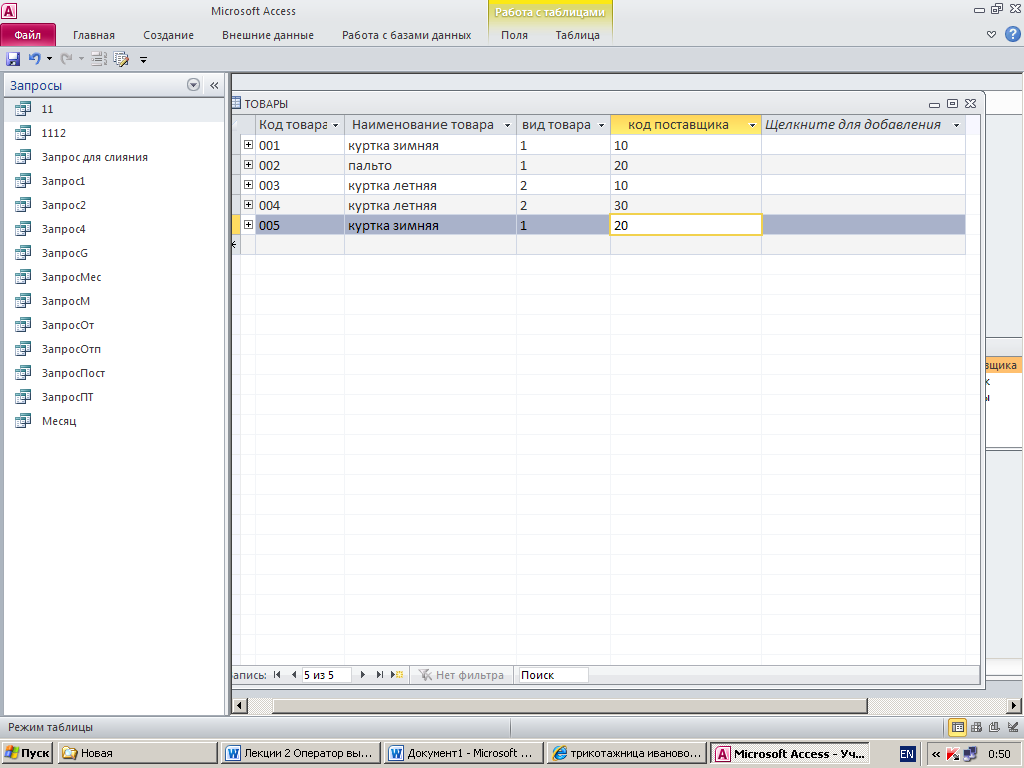
Task: Click the EN language indicator in tray
Action: point(907,754)
